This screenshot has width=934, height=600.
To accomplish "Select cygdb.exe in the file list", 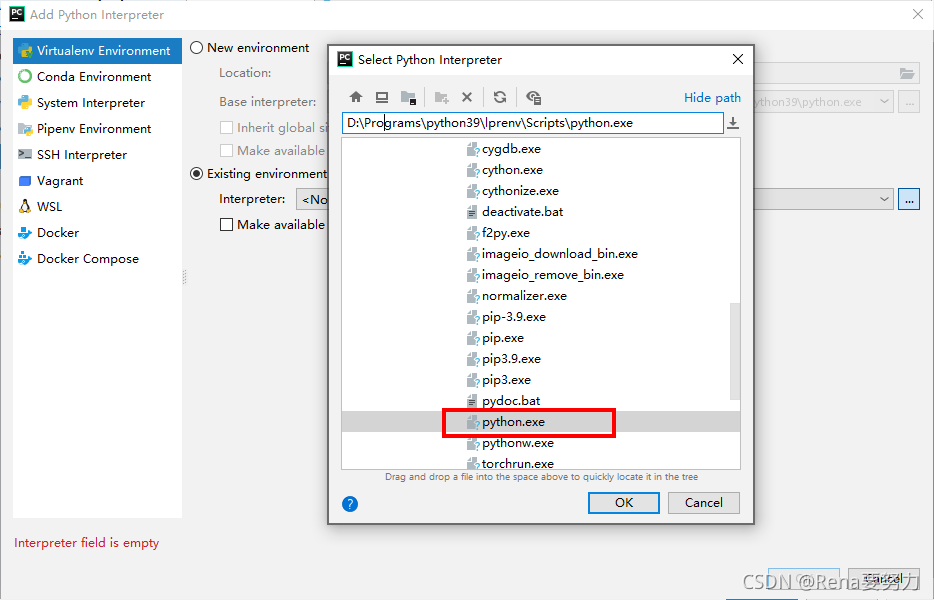I will pos(511,149).
